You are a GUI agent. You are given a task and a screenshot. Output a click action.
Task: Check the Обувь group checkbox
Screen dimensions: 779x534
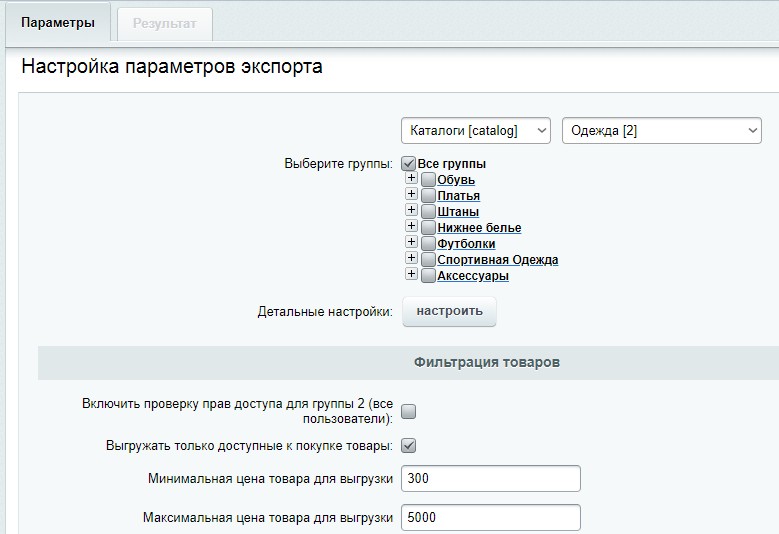point(428,180)
